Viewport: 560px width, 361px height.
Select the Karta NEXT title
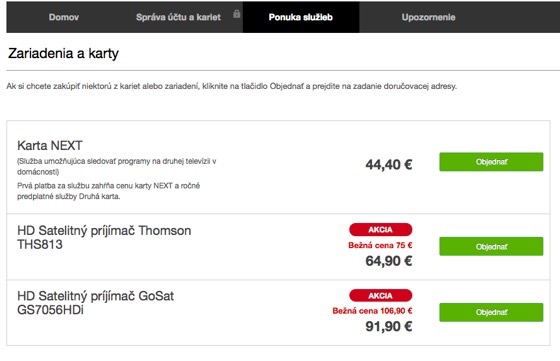[50, 146]
